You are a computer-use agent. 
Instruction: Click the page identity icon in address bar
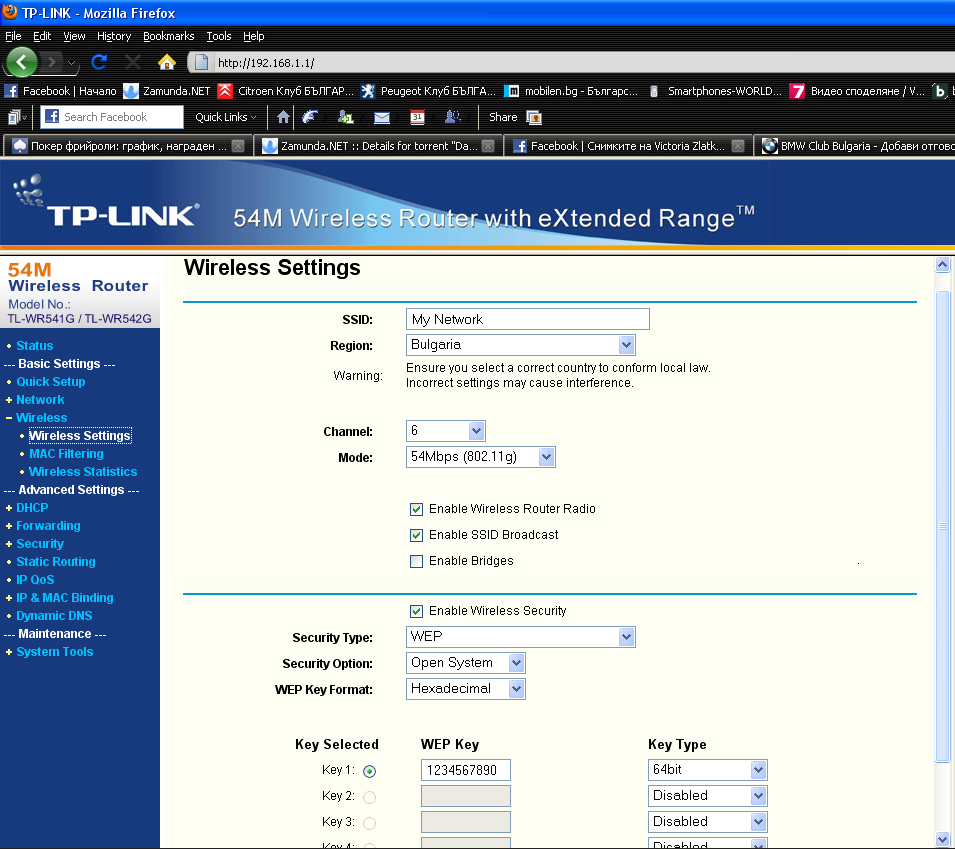pyautogui.click(x=202, y=62)
